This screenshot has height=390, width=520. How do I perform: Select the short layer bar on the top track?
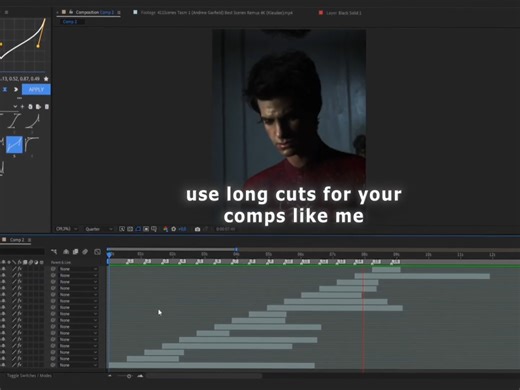point(386,270)
